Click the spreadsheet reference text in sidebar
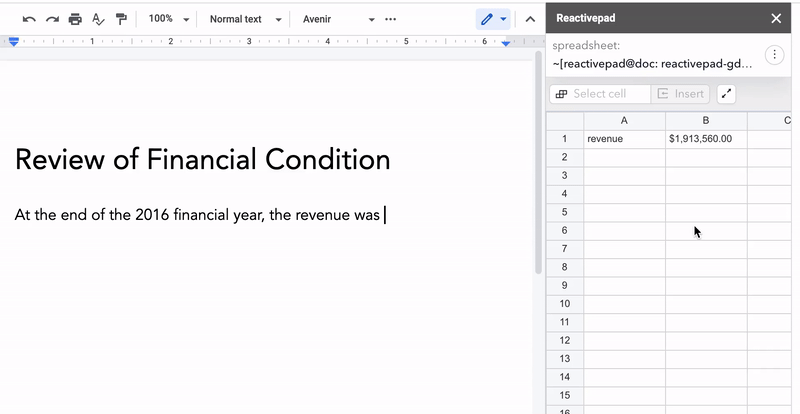 pyautogui.click(x=652, y=65)
